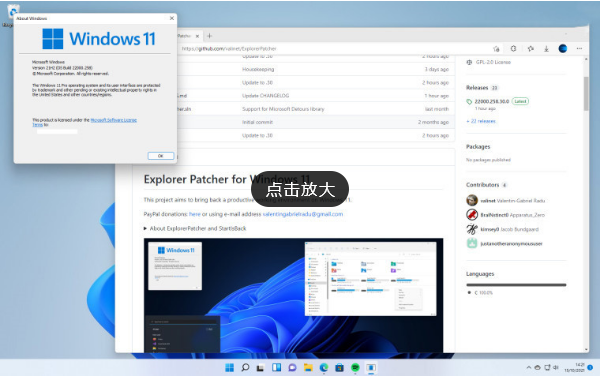The height and width of the screenshot is (379, 600).
Task: Show hidden system tray icons
Action: click(x=528, y=368)
